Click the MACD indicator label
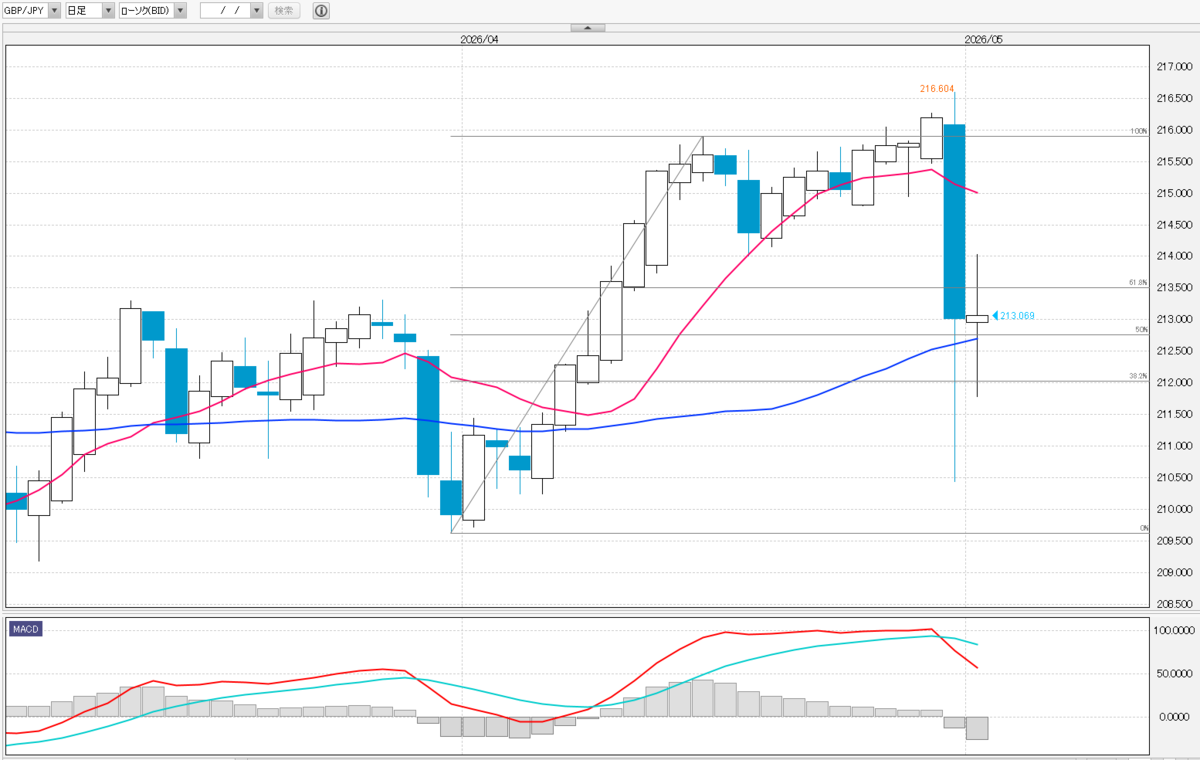 pyautogui.click(x=26, y=629)
